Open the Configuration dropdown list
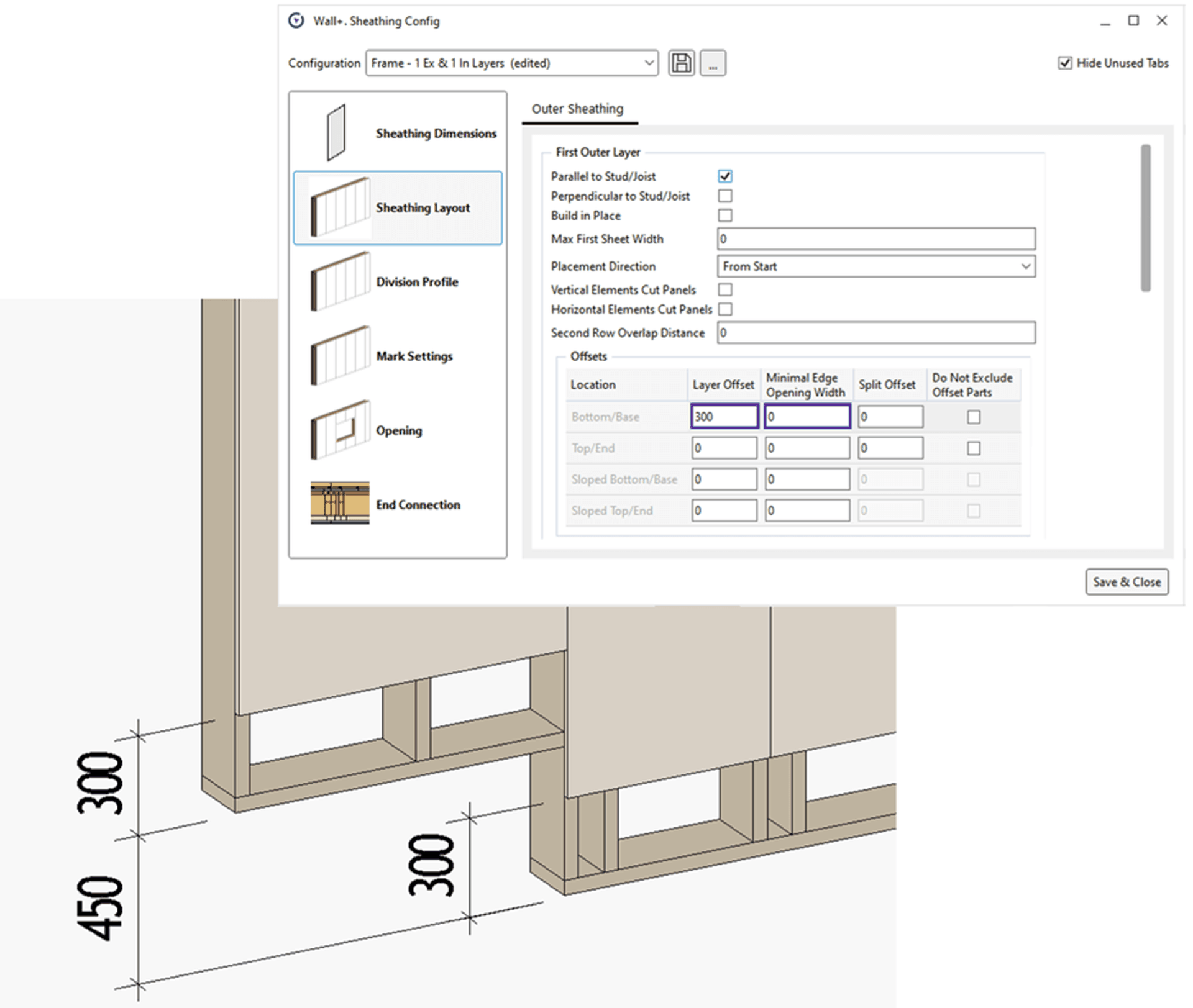1193x1008 pixels. coord(648,62)
